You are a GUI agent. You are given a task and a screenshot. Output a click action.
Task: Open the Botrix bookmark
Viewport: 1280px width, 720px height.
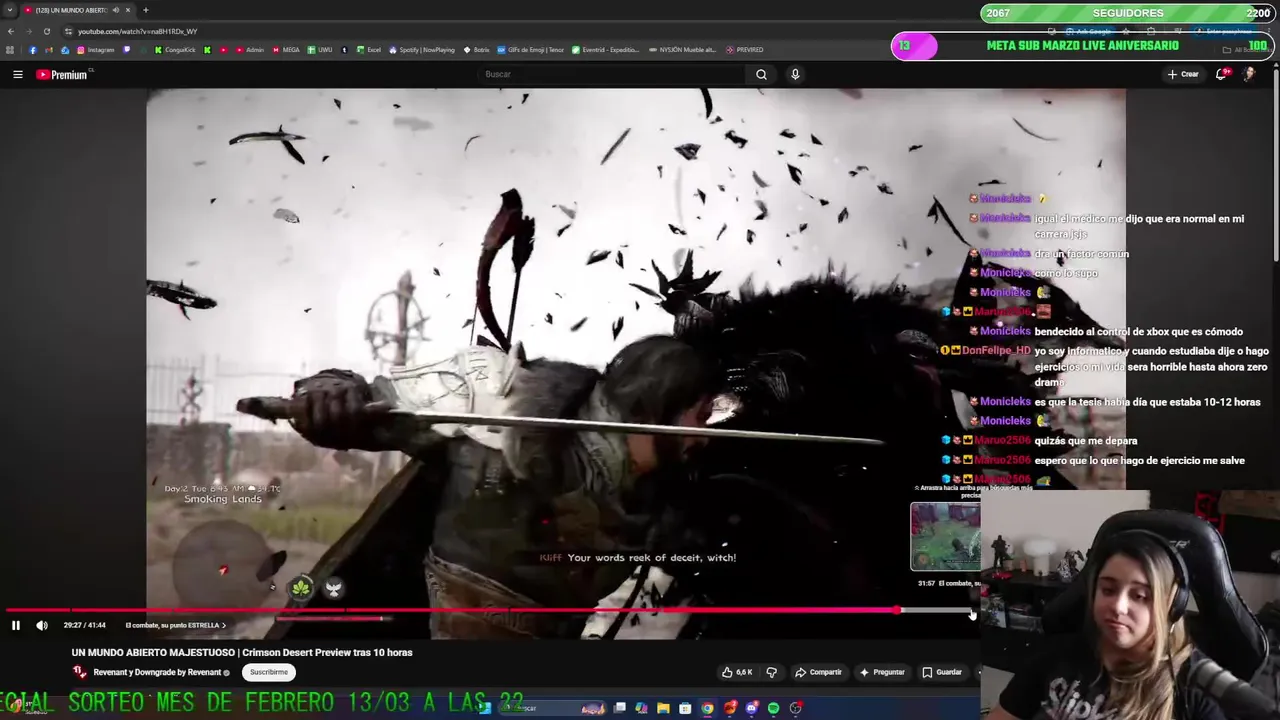[476, 50]
